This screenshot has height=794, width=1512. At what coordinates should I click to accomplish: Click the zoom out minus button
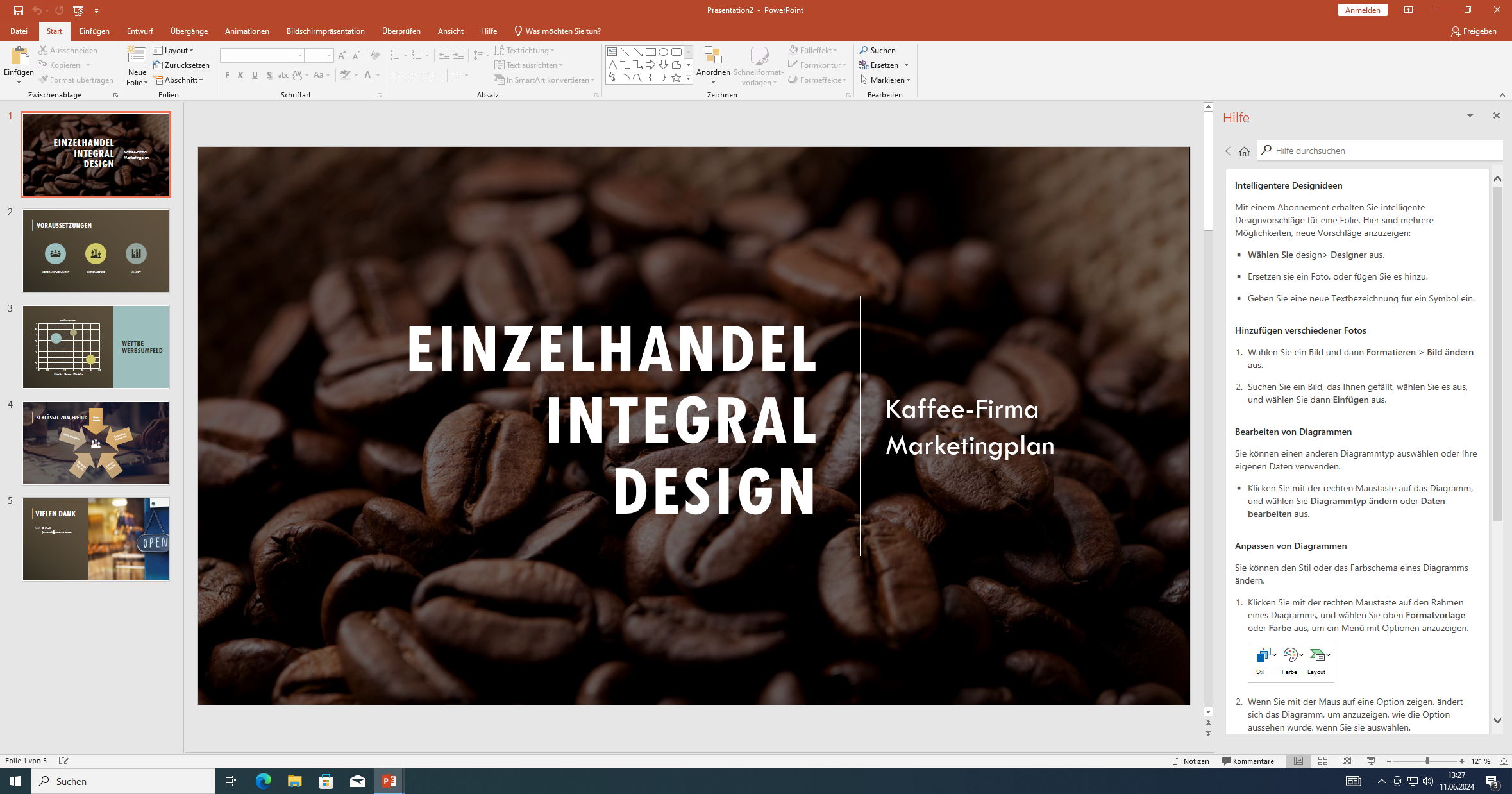(x=1389, y=761)
